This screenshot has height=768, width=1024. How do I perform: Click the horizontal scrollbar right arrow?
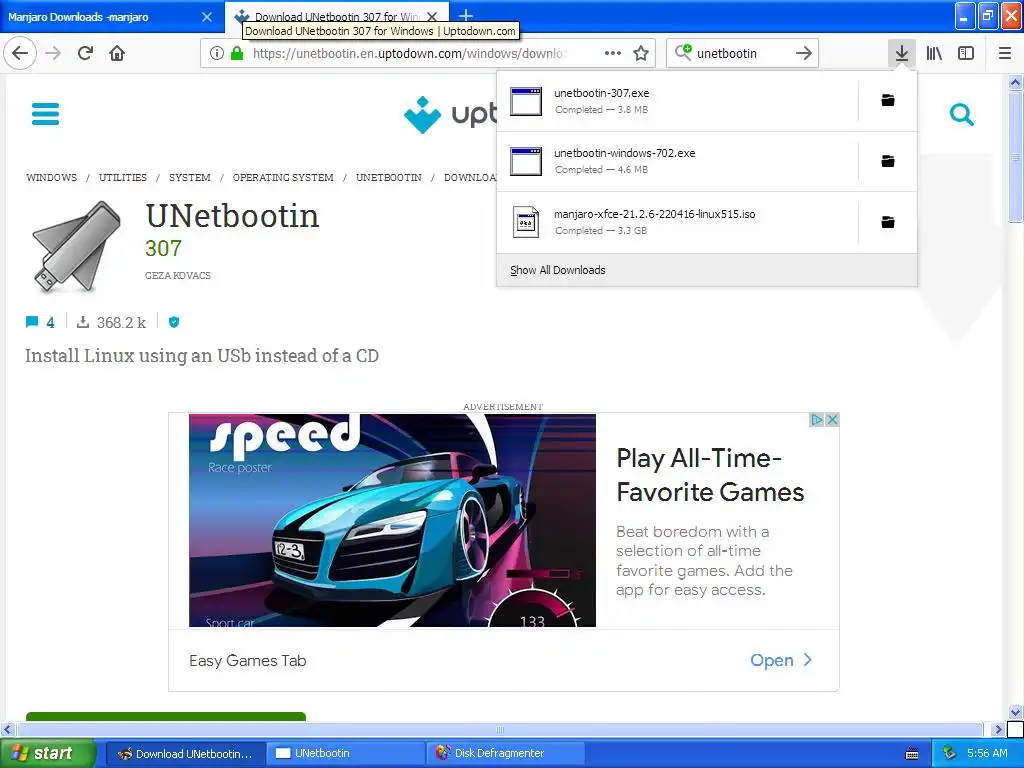point(998,729)
